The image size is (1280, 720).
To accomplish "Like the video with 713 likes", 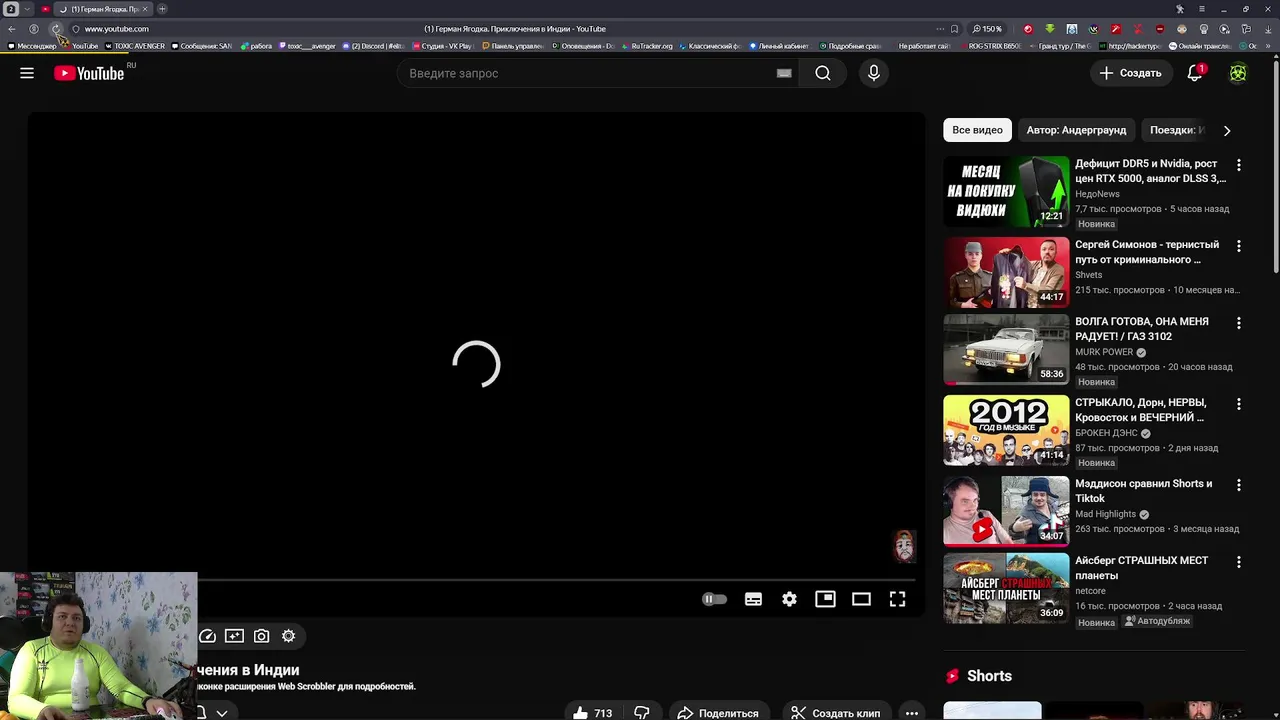I will 591,713.
